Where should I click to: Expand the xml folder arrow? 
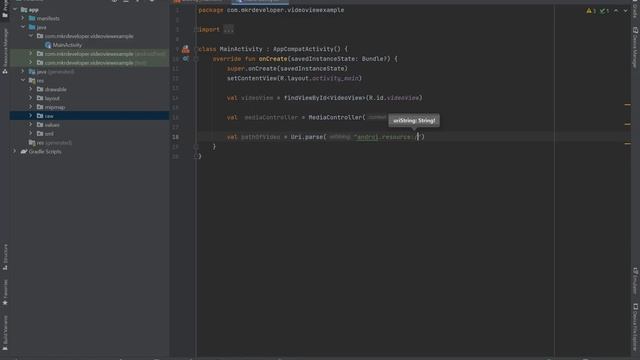point(31,133)
